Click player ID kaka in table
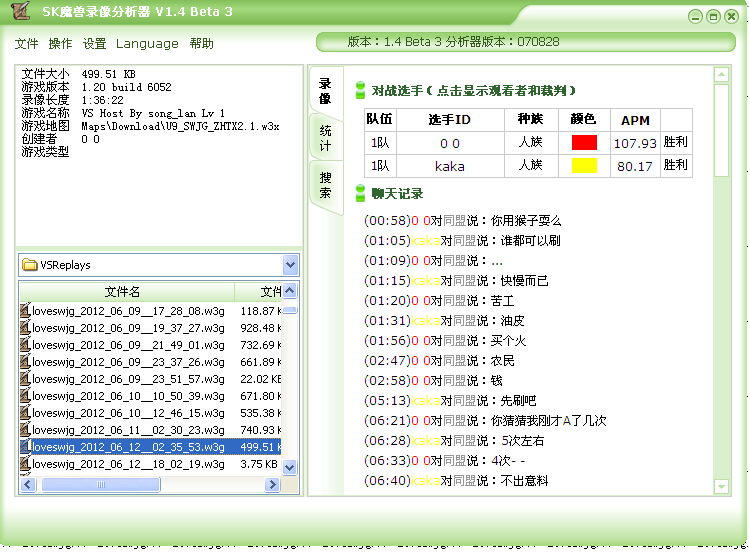Image resolution: width=749 pixels, height=553 pixels. click(x=450, y=166)
